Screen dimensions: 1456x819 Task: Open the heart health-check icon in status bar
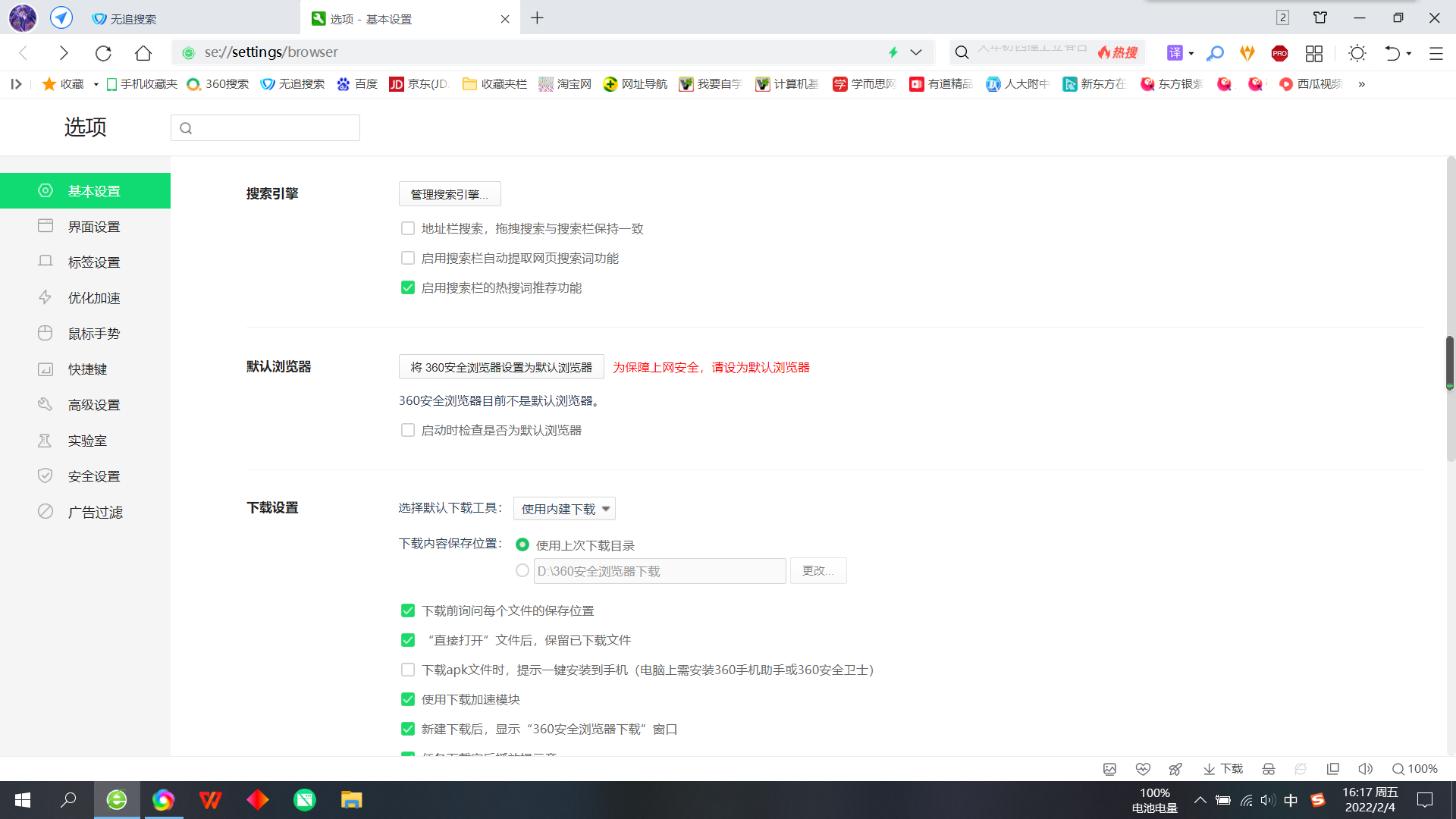coord(1143,769)
